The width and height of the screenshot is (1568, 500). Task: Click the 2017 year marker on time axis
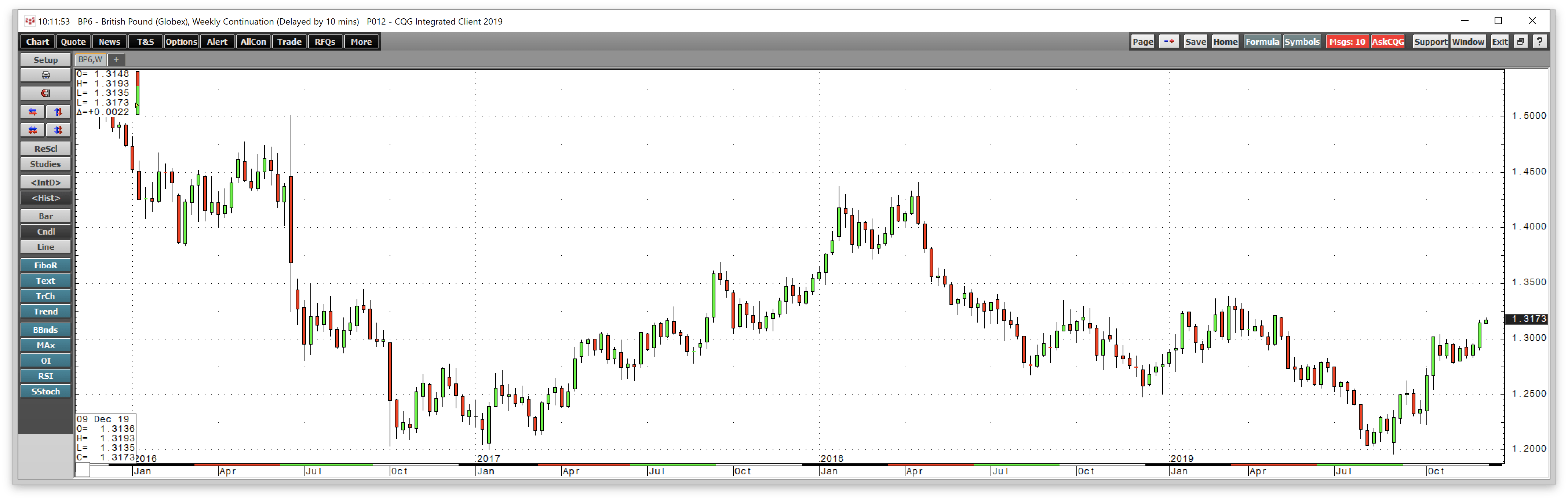[488, 459]
